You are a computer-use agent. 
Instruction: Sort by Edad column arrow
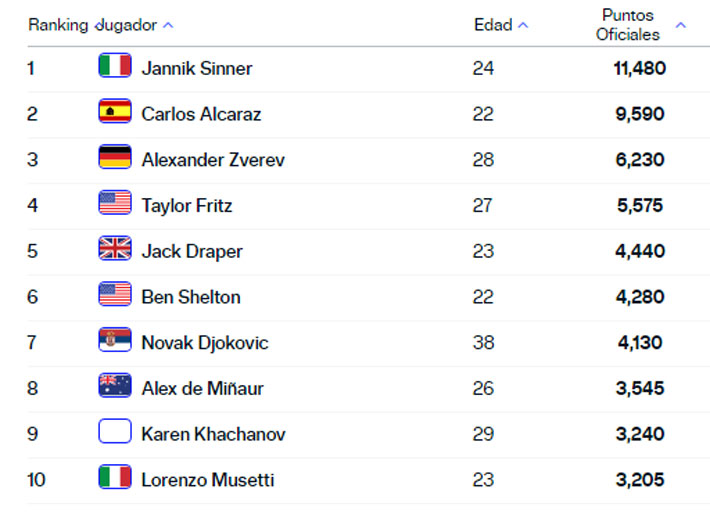pyautogui.click(x=524, y=25)
